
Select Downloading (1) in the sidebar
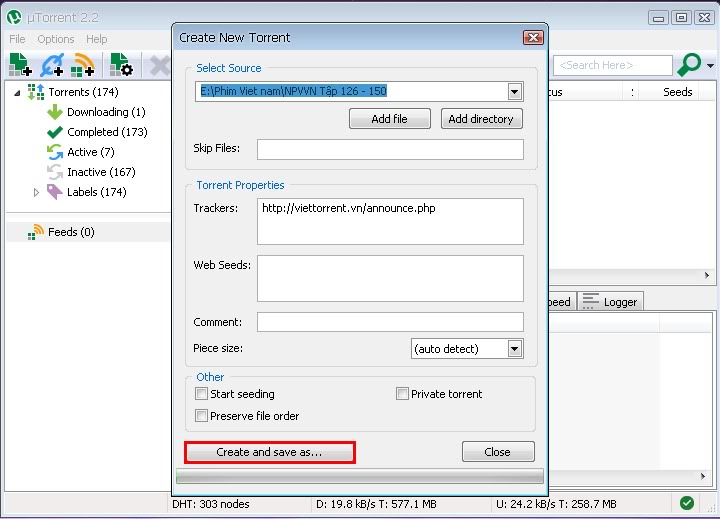pyautogui.click(x=106, y=112)
